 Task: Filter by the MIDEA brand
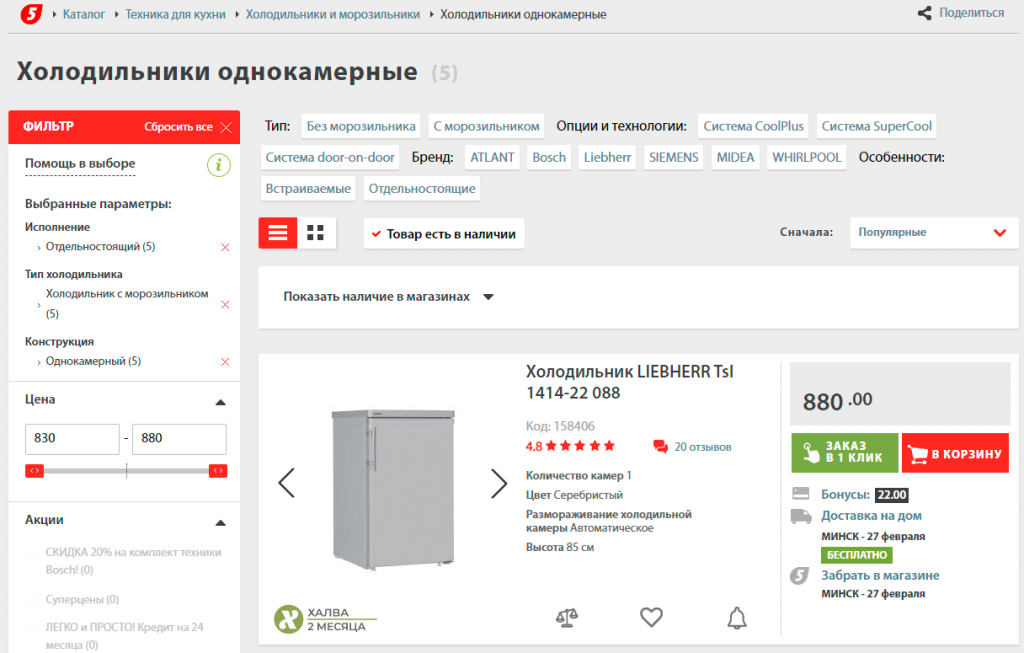pos(735,157)
